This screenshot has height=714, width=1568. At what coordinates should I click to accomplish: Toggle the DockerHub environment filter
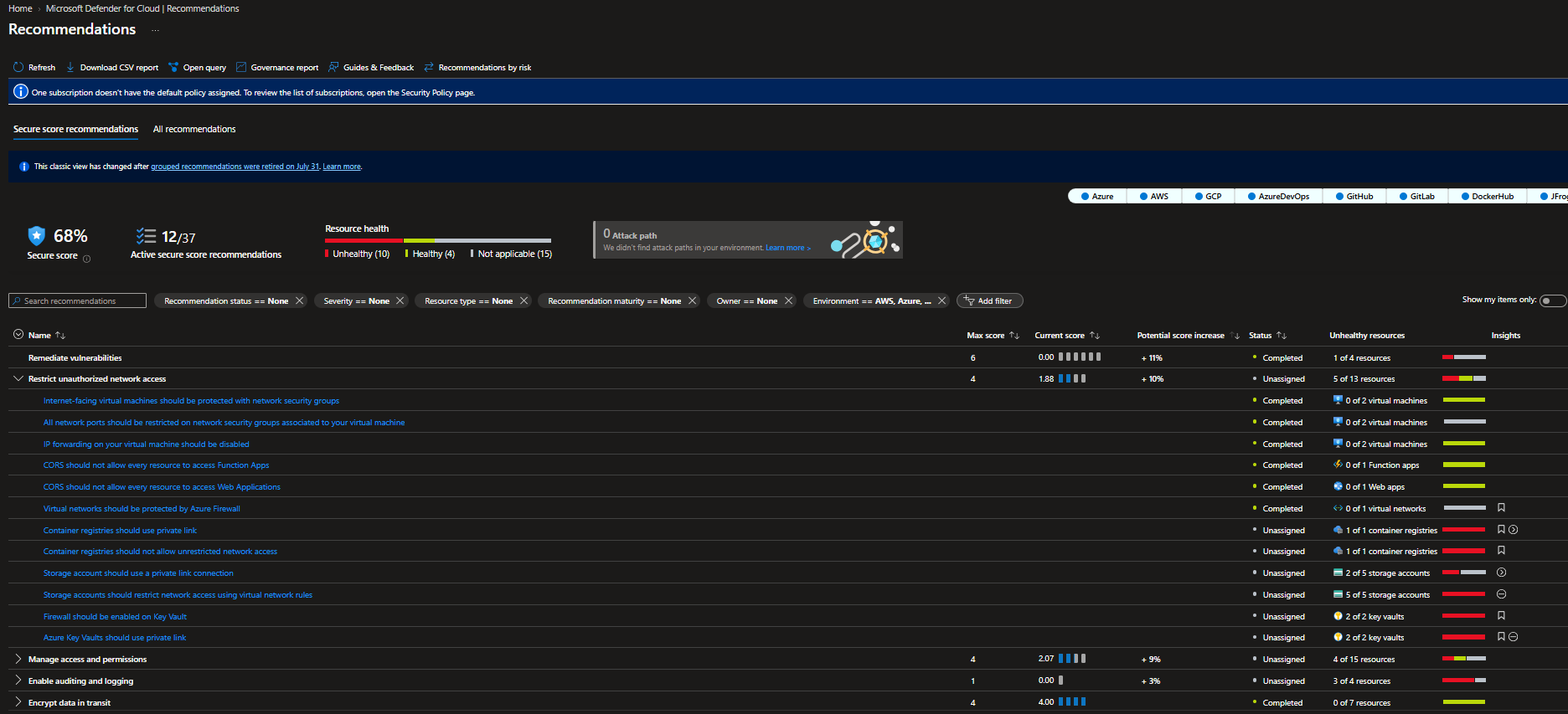[1487, 196]
